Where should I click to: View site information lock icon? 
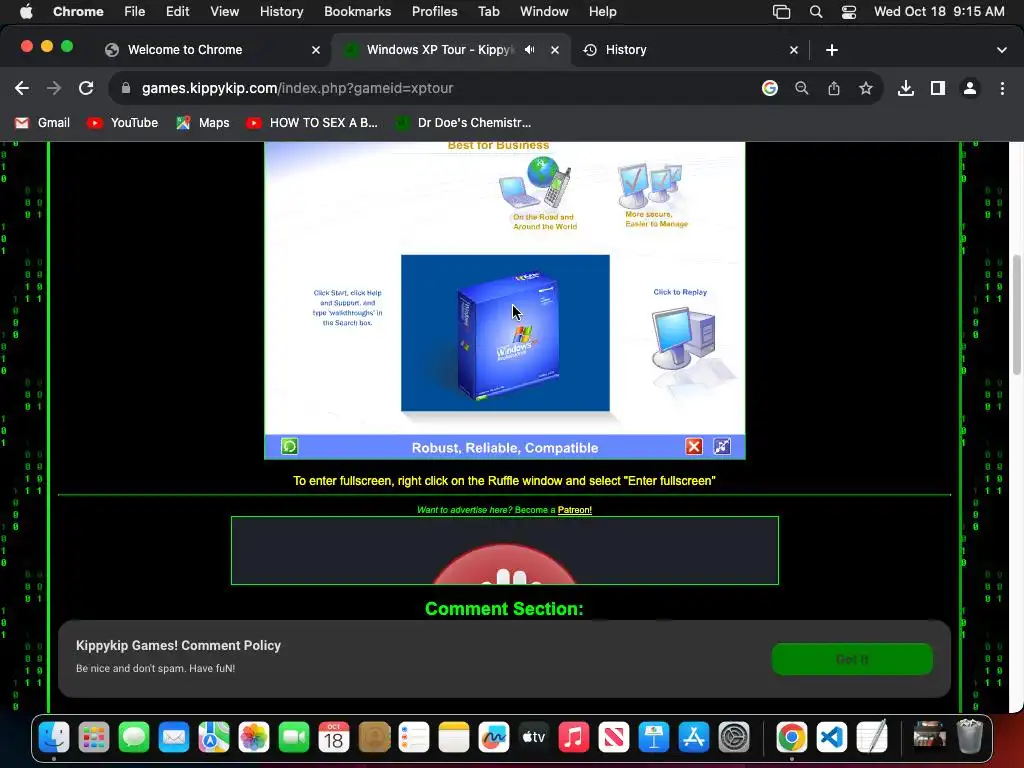pyautogui.click(x=126, y=88)
